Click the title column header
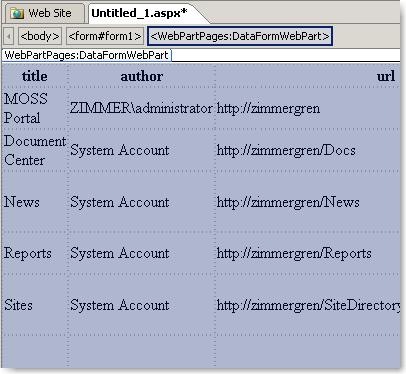 (x=35, y=76)
